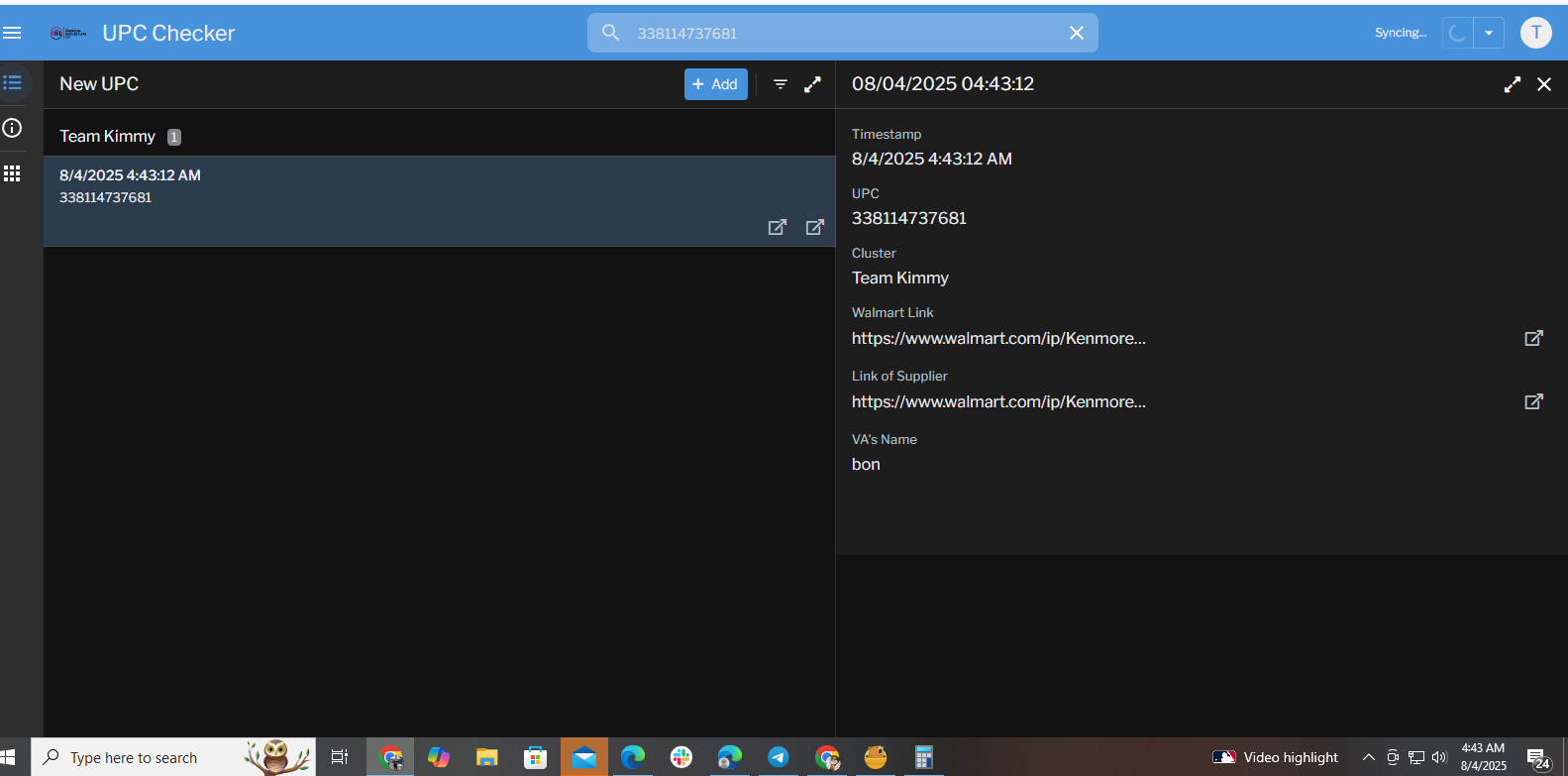The height and width of the screenshot is (776, 1568).
Task: Select the list view sidebar icon
Action: [x=13, y=82]
